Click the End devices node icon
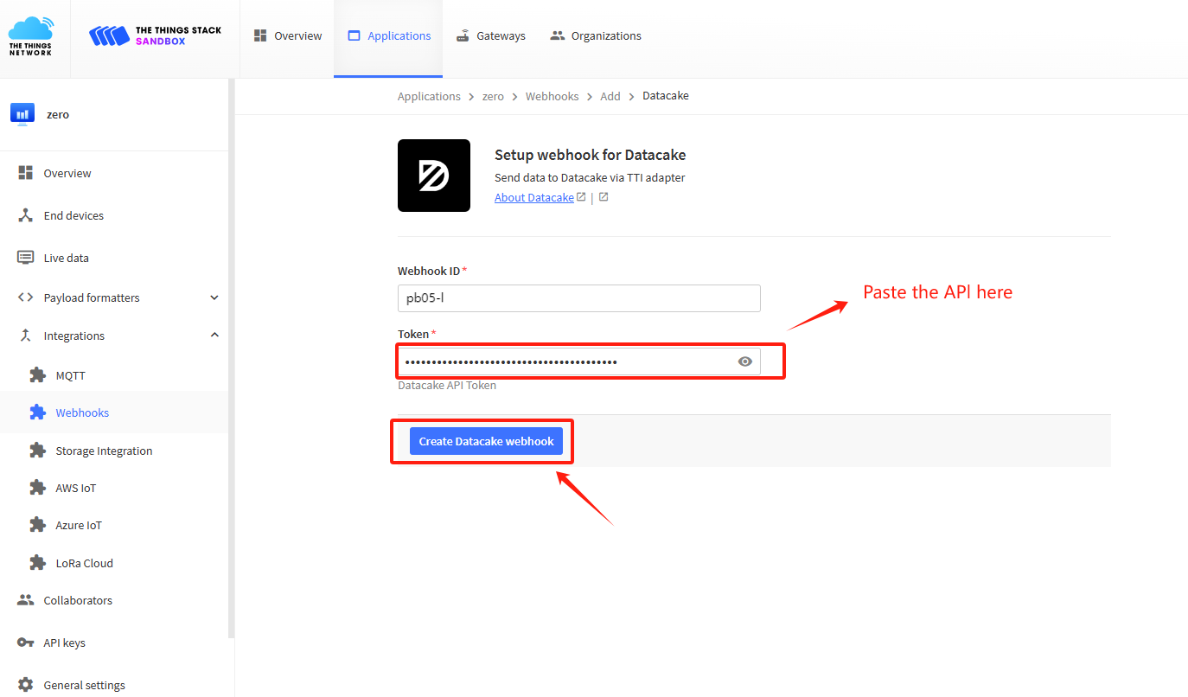 (25, 215)
